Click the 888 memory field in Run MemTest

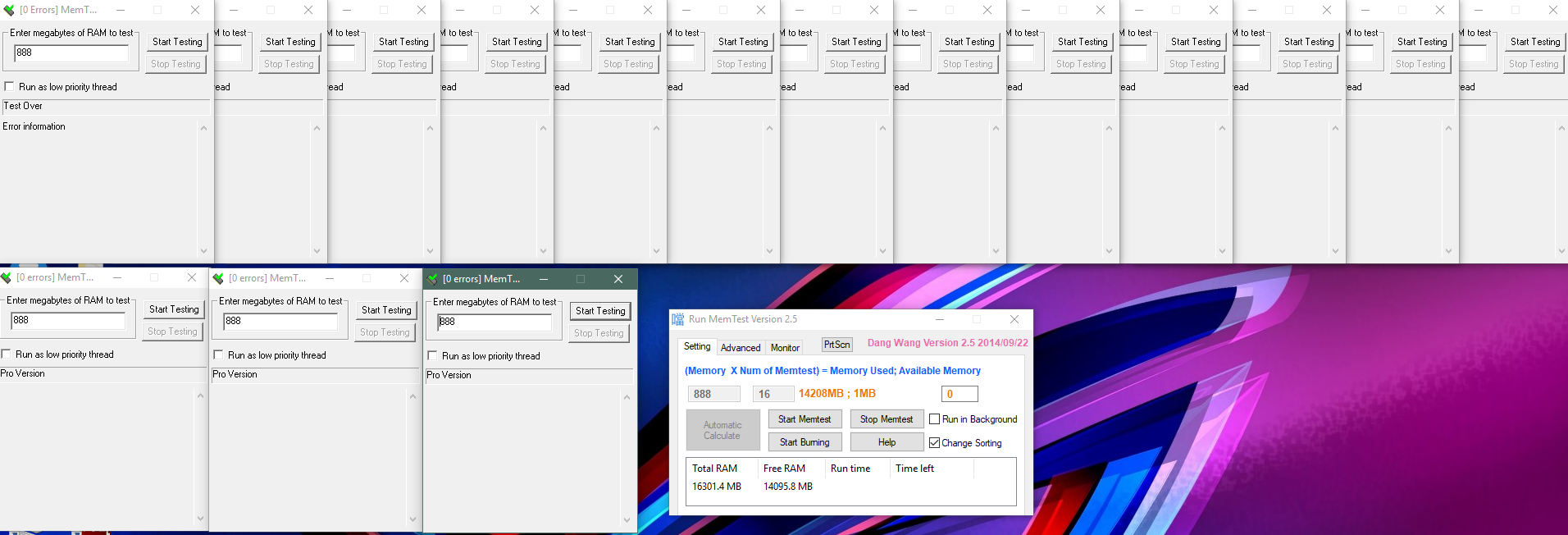point(714,394)
